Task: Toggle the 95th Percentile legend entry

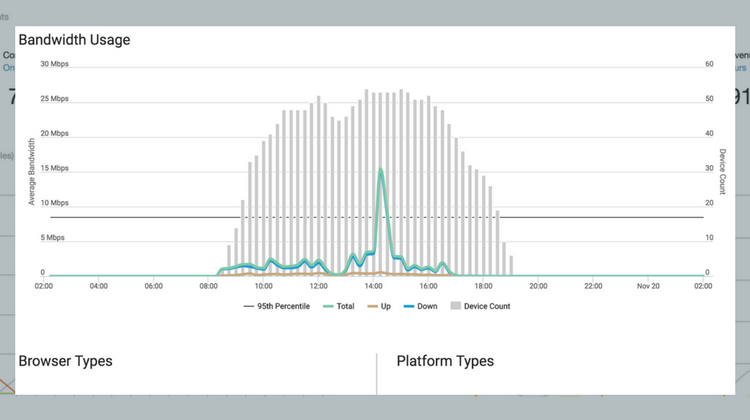Action: pyautogui.click(x=277, y=306)
